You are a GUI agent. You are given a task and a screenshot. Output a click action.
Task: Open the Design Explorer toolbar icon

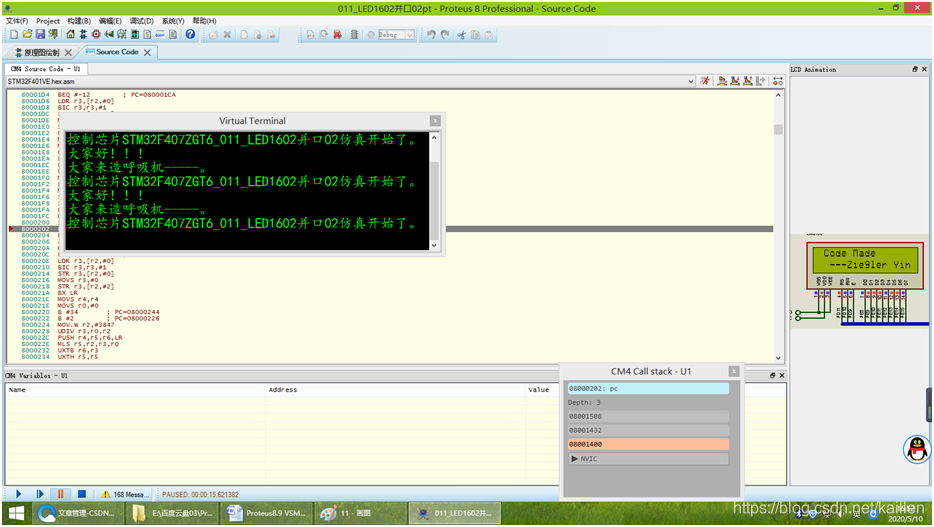tap(135, 35)
